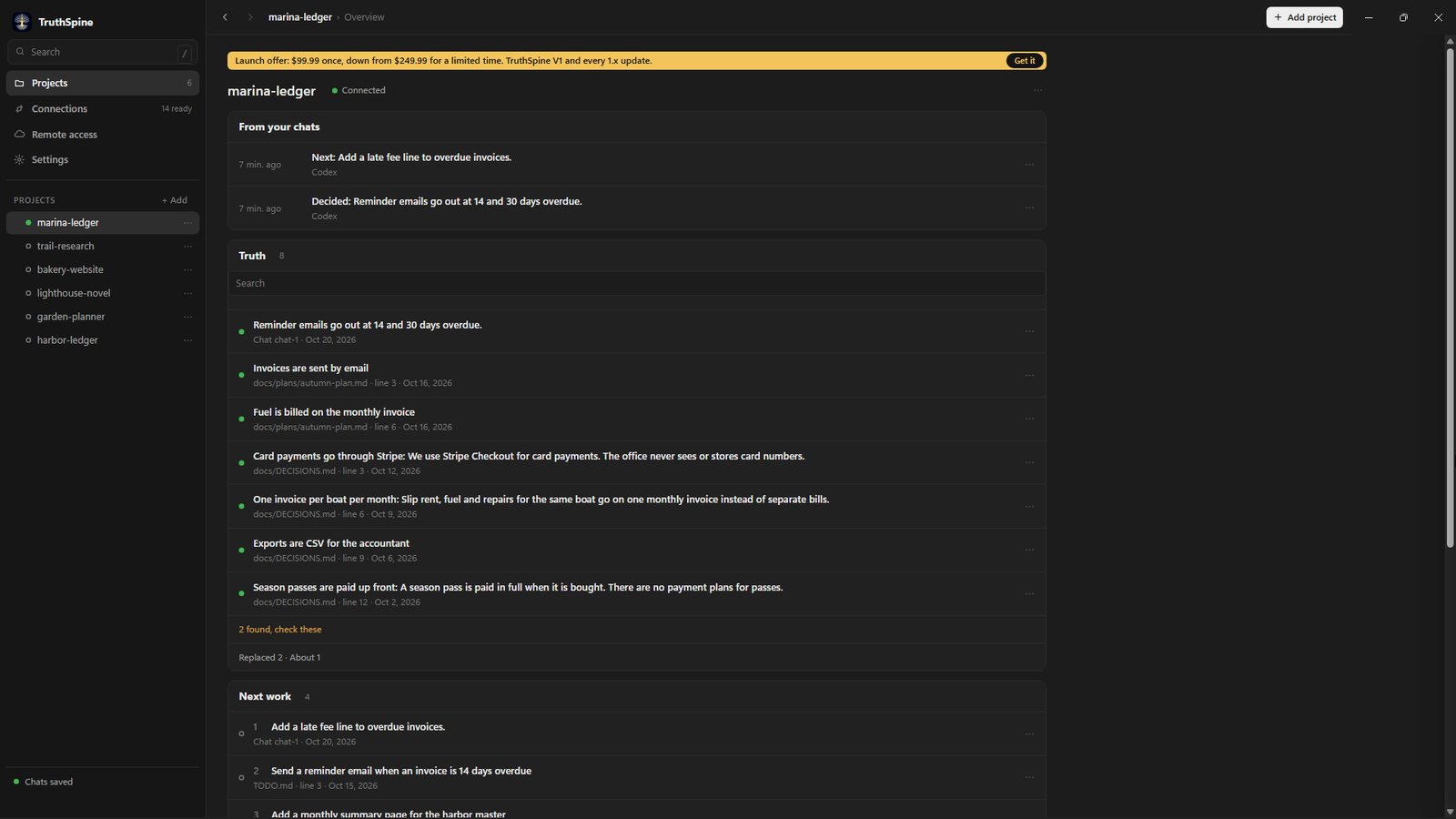Click the + Add project button

[1304, 17]
